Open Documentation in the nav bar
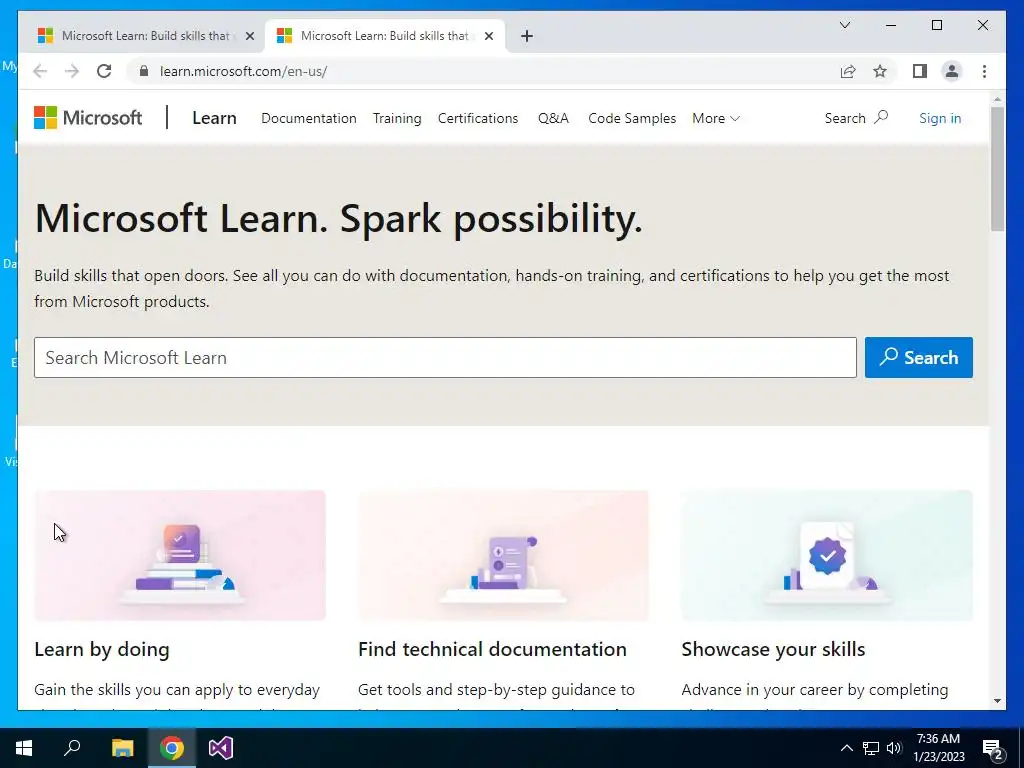 309,118
